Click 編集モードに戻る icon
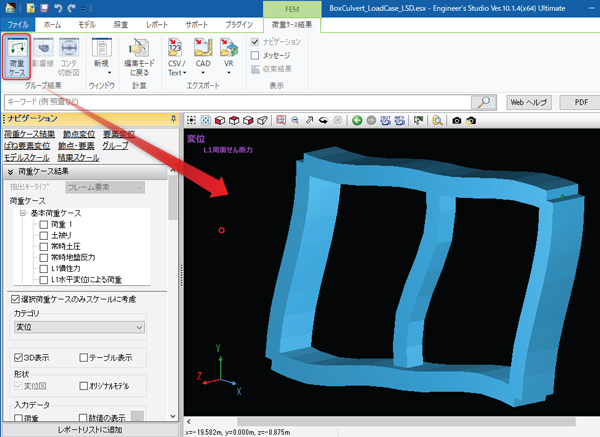The image size is (600, 437). tap(139, 57)
